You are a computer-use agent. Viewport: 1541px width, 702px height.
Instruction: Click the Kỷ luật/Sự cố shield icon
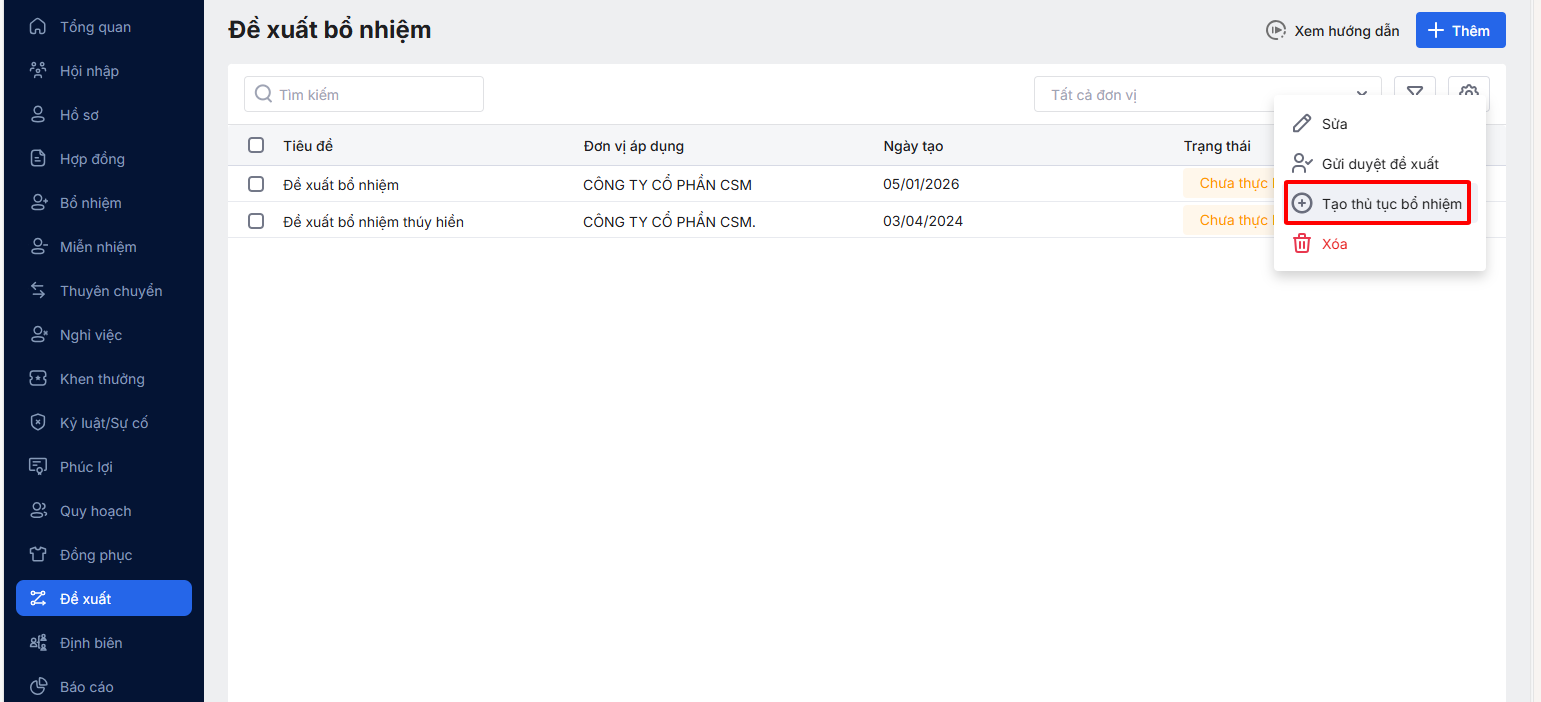pyautogui.click(x=38, y=423)
